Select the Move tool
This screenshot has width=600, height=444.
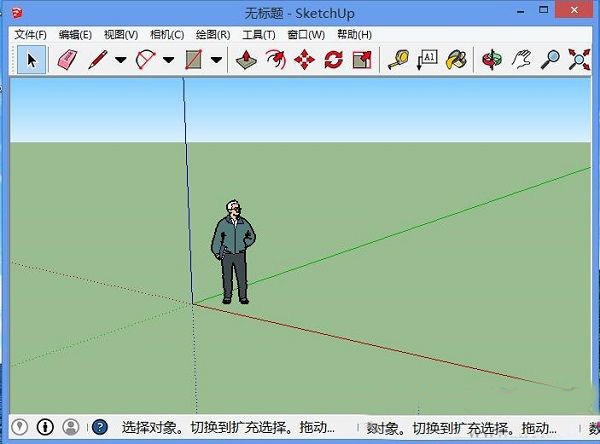(x=305, y=60)
